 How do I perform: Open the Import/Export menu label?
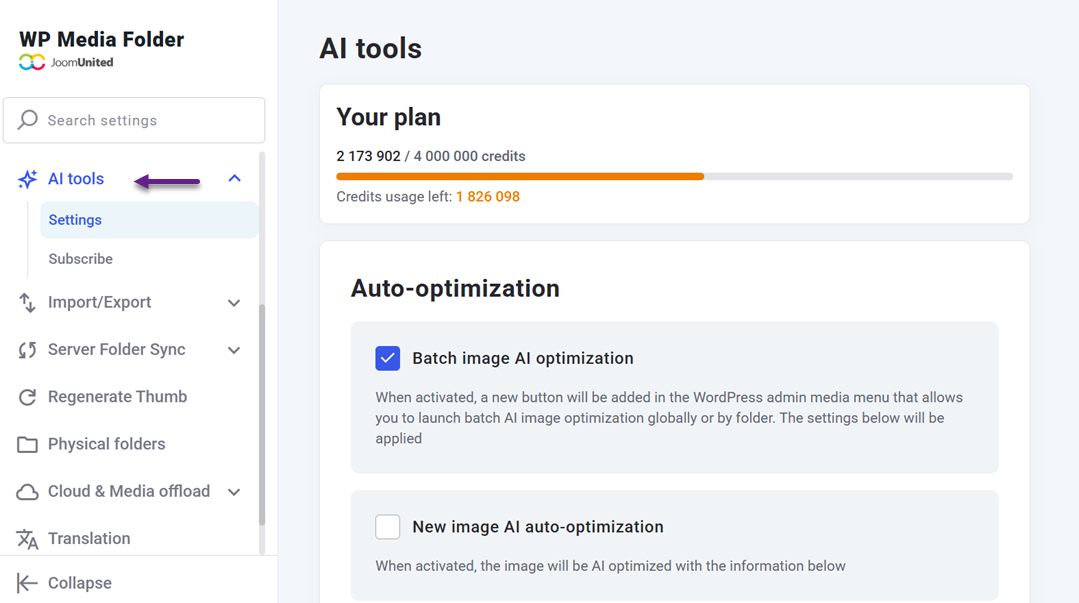[99, 302]
